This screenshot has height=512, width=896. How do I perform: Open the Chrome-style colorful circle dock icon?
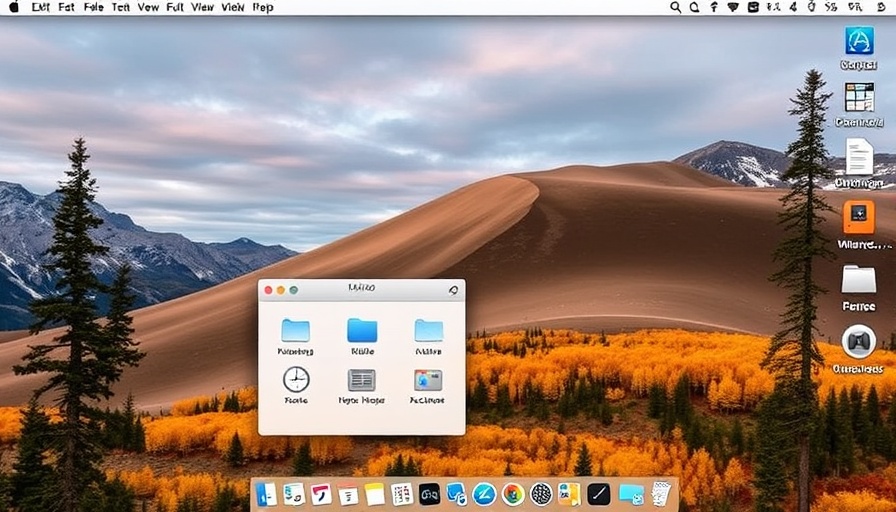513,494
